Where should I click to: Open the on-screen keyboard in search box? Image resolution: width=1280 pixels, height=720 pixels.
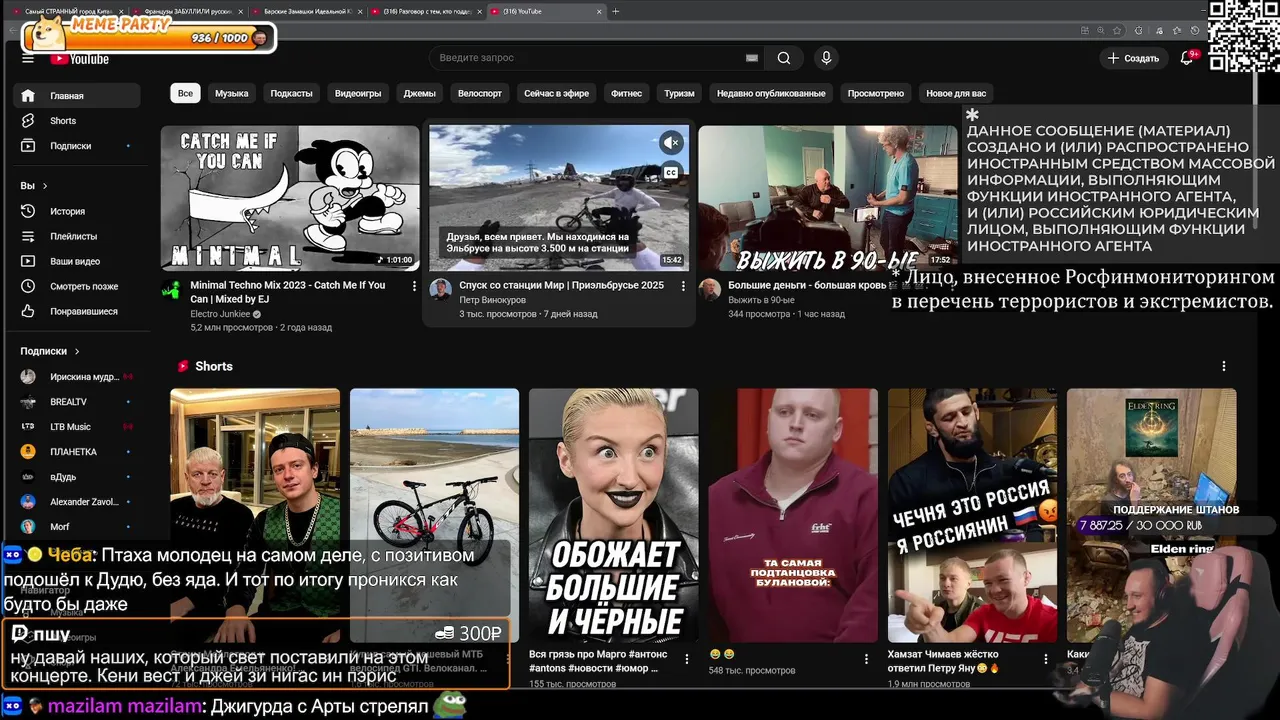[x=752, y=58]
